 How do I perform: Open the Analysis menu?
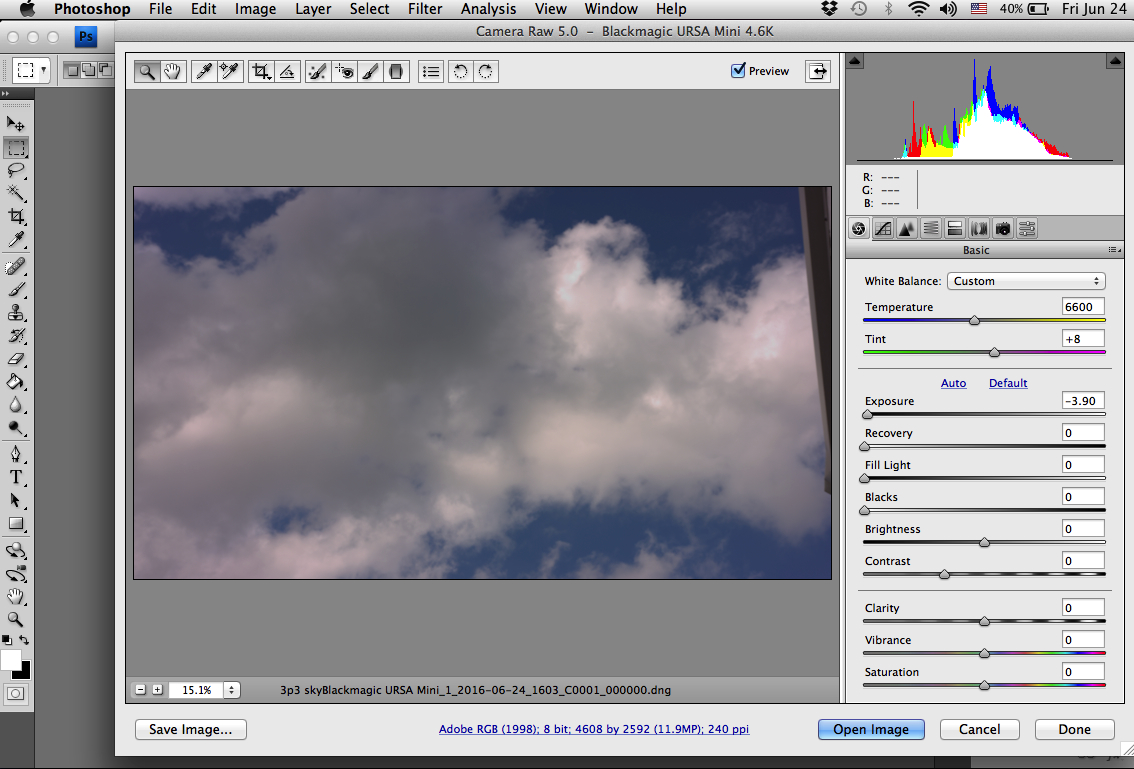489,9
